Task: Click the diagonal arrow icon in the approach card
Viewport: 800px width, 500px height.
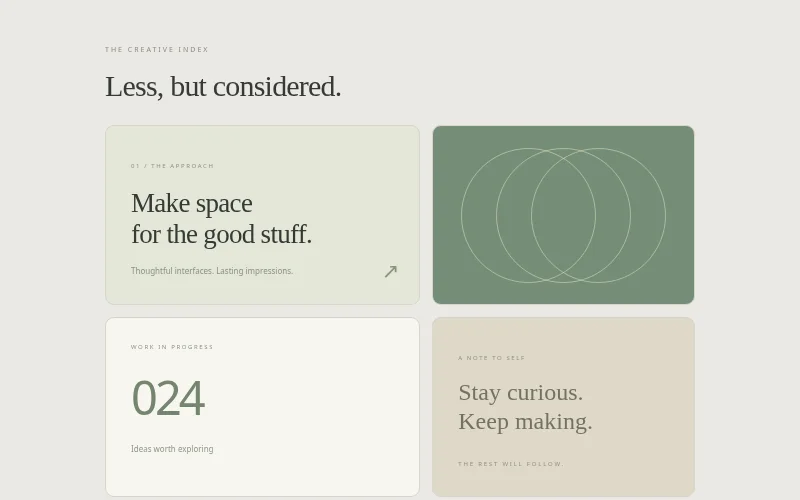Action: 391,271
